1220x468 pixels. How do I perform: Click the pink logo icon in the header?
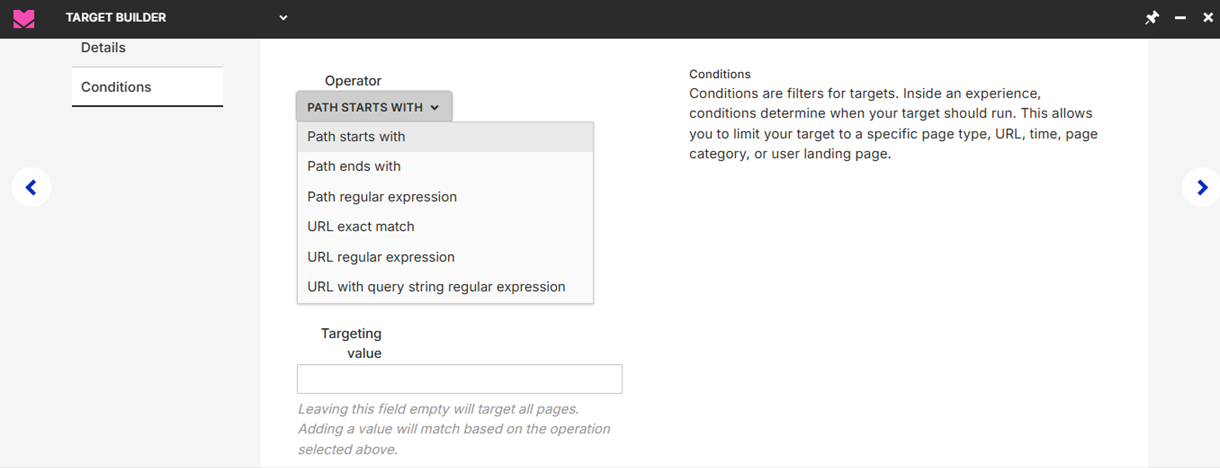coord(24,18)
